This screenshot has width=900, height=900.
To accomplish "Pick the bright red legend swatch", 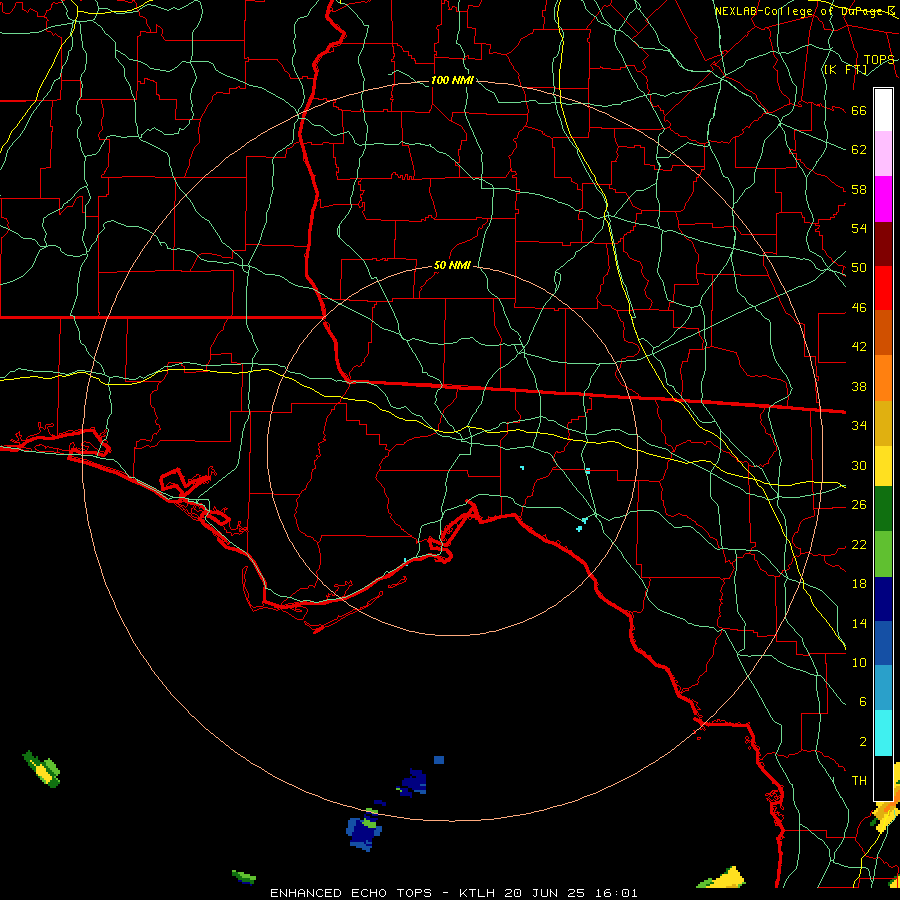I will pos(883,289).
